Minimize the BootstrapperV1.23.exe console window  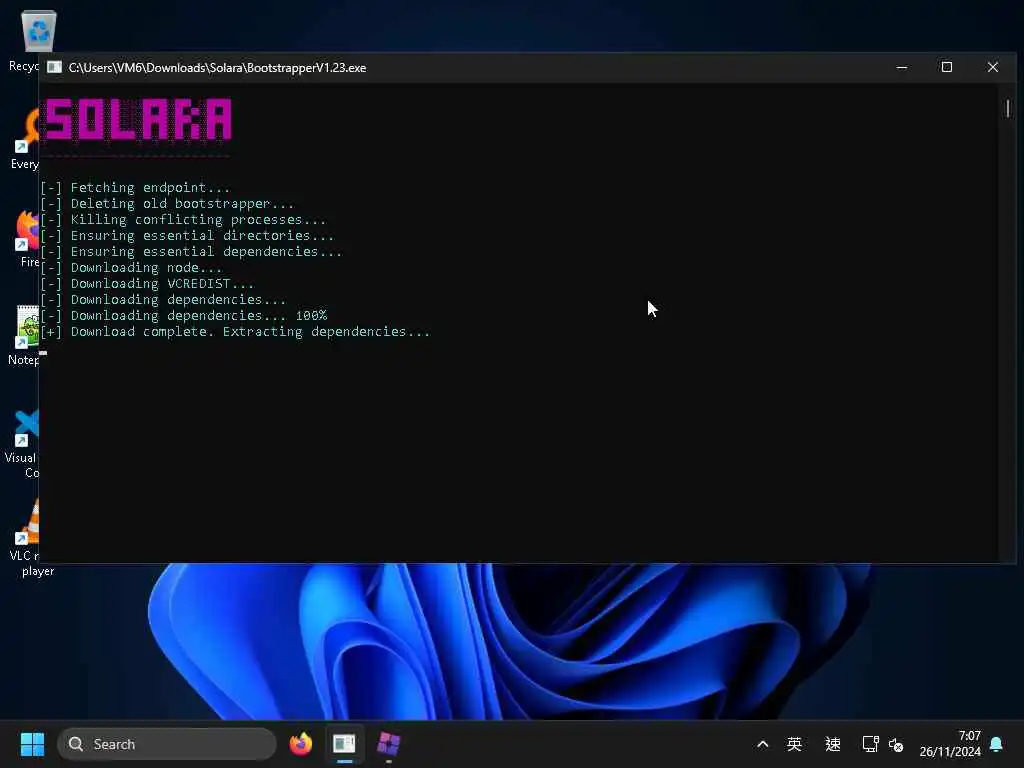[902, 67]
